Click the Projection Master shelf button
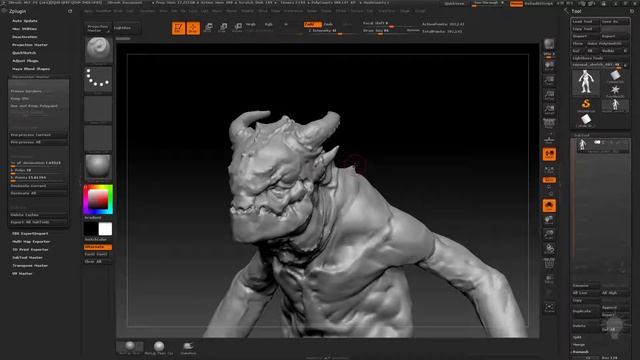640x360 pixels. point(99,28)
